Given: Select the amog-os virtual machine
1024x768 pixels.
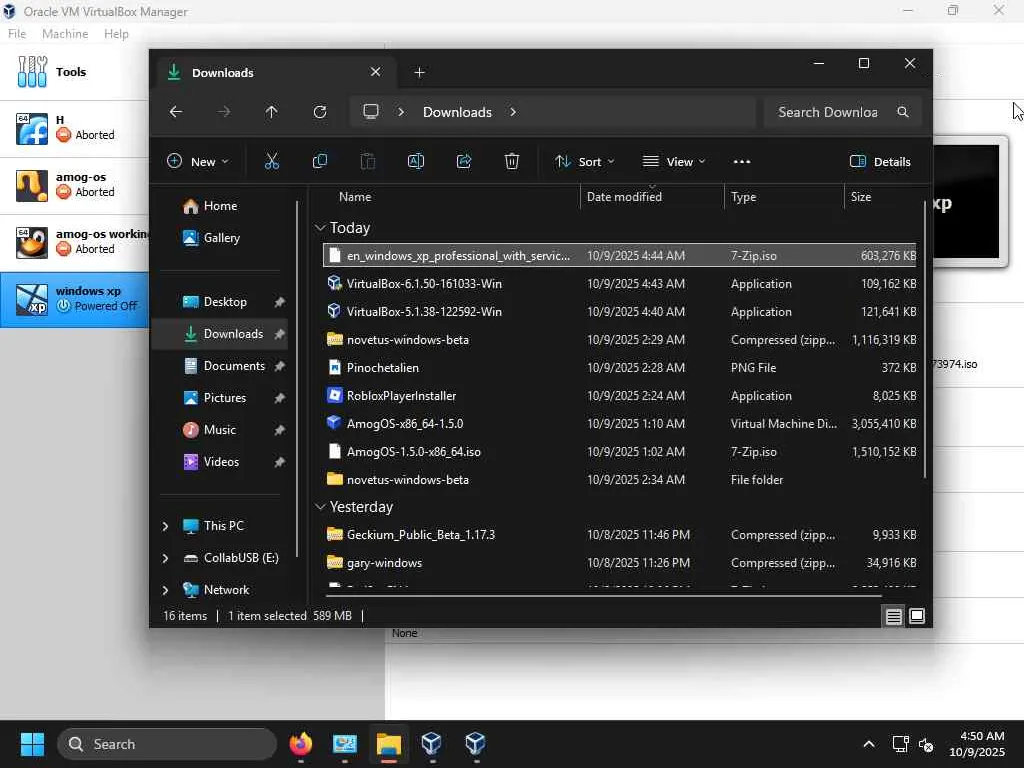Looking at the screenshot, I should 74,185.
